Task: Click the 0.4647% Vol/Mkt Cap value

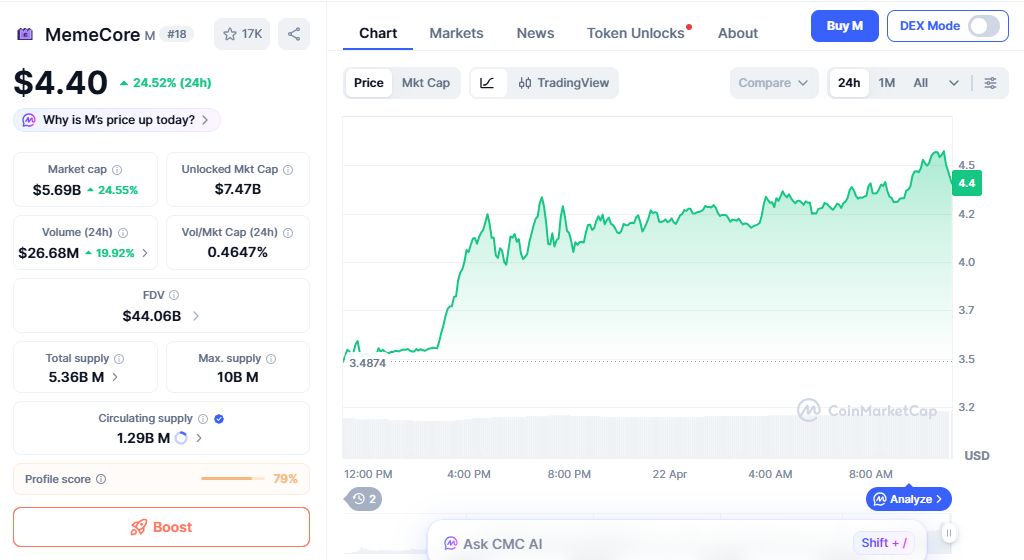Action: (238, 253)
